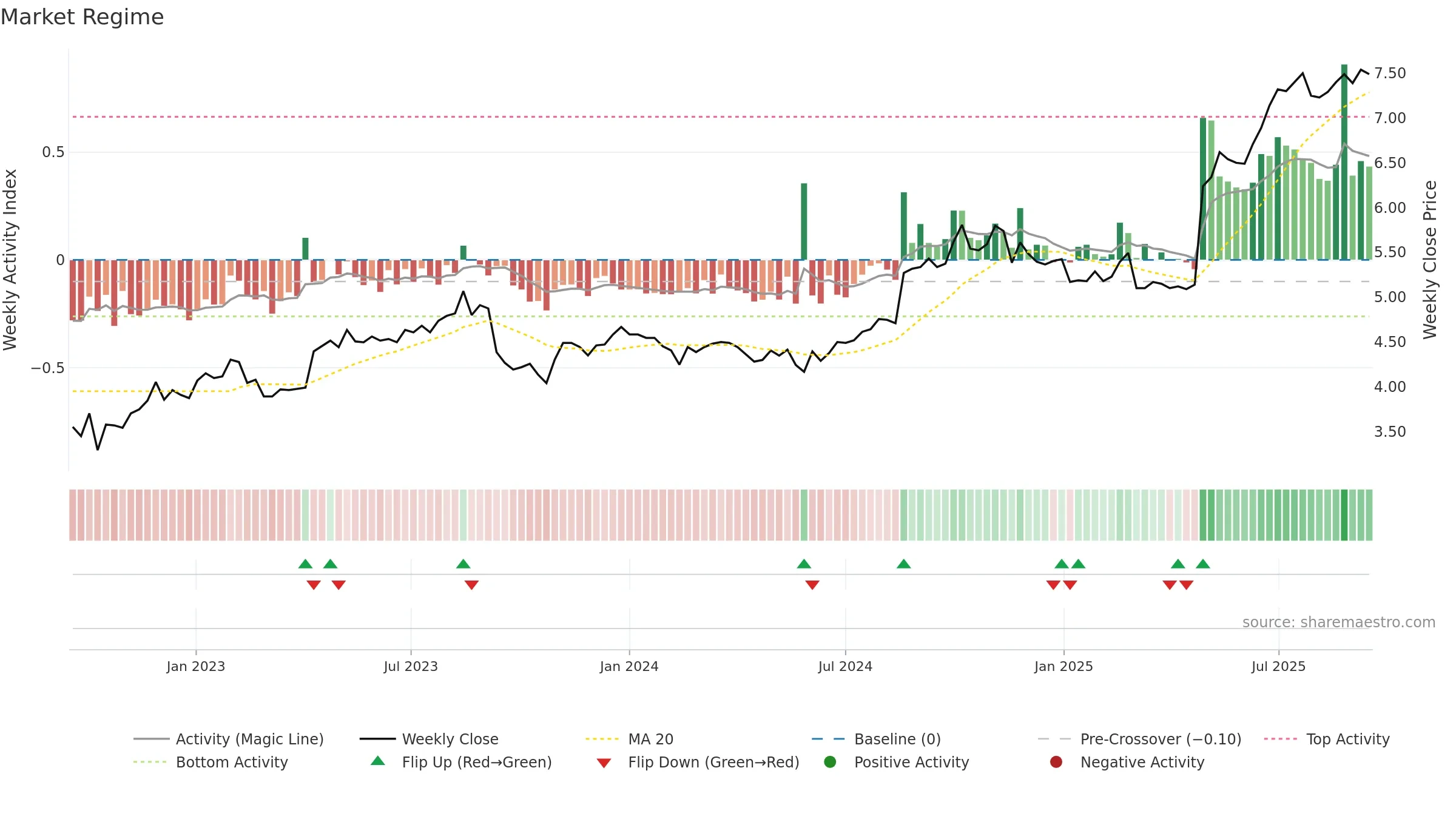Click the green Flip Up triangle in June 2024
1456x819 pixels.
pos(804,564)
